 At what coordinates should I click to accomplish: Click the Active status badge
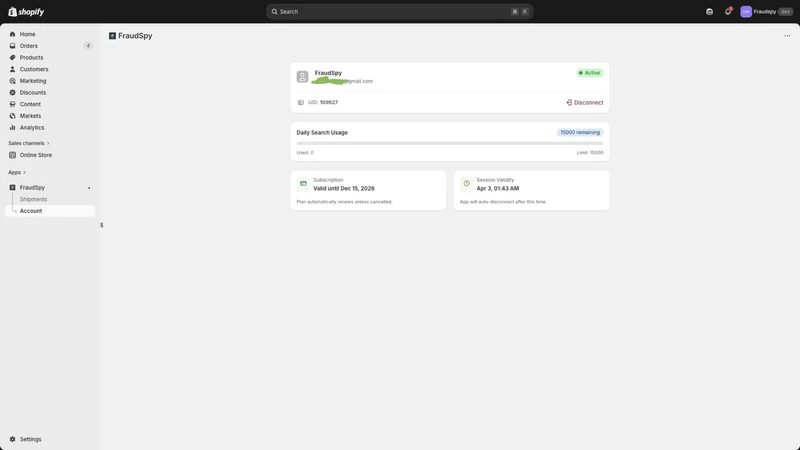tap(590, 73)
